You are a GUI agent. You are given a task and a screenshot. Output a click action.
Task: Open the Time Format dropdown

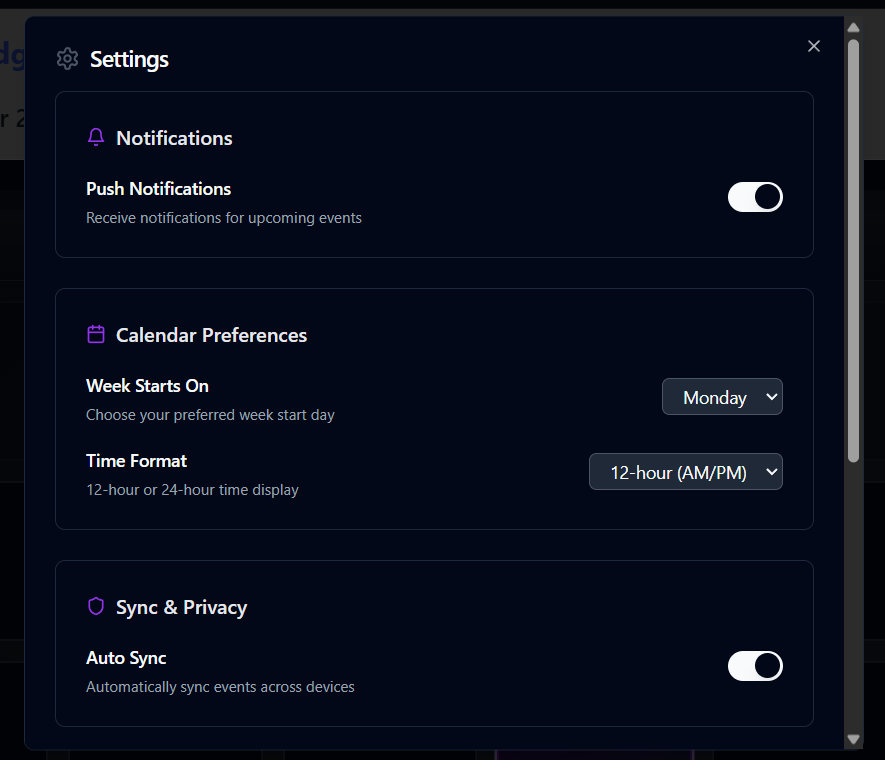pos(686,472)
